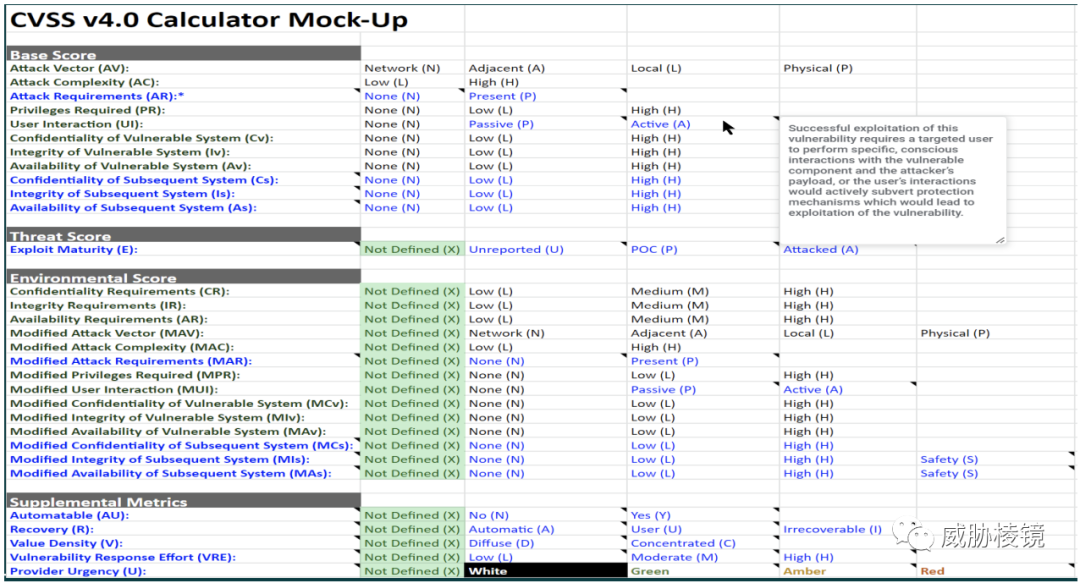Image resolution: width=1080 pixels, height=583 pixels.
Task: Select the "Base Score" section header
Action: 183,54
